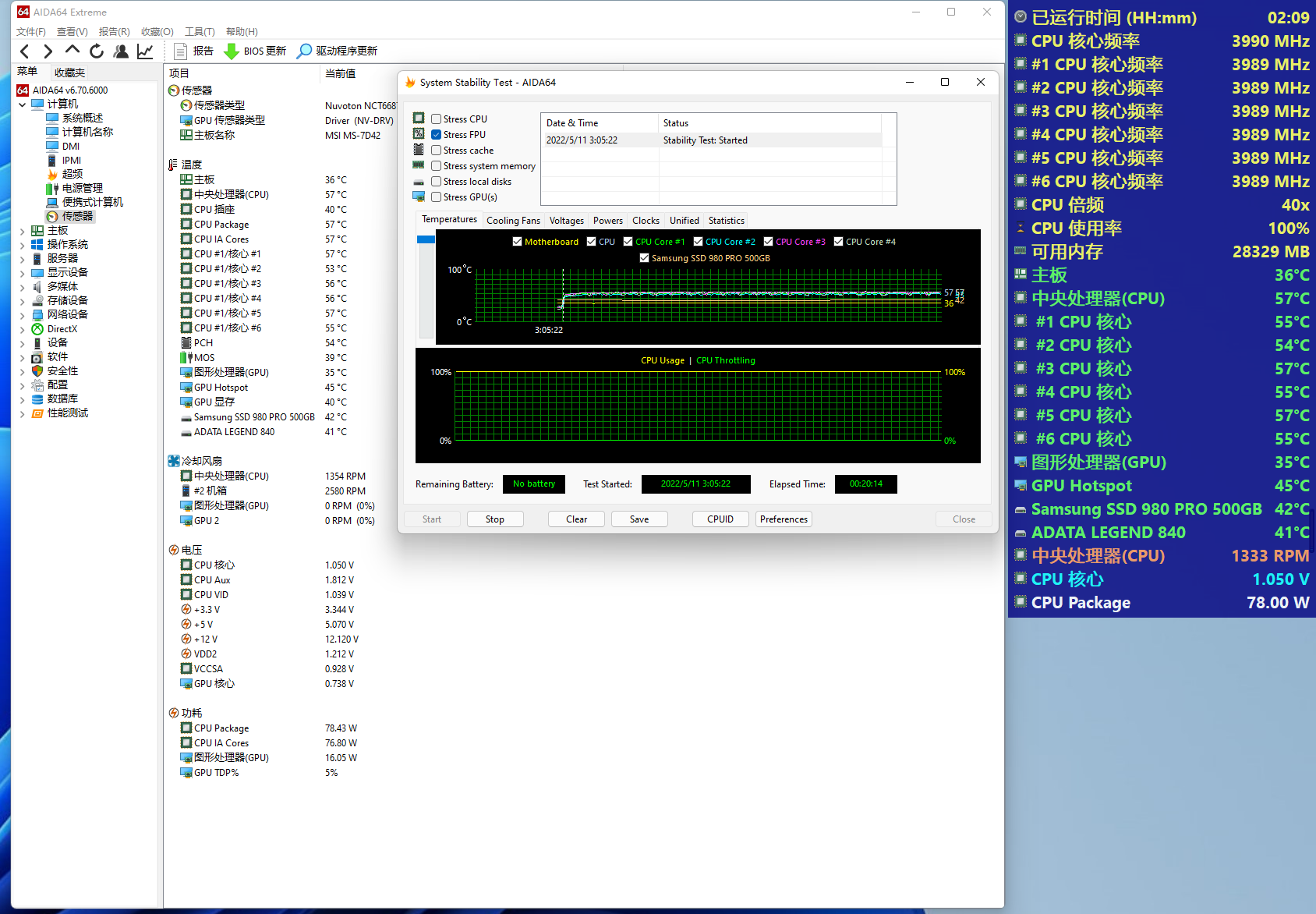The height and width of the screenshot is (914, 1316).
Task: Click the blue graph scale slider
Action: [426, 239]
